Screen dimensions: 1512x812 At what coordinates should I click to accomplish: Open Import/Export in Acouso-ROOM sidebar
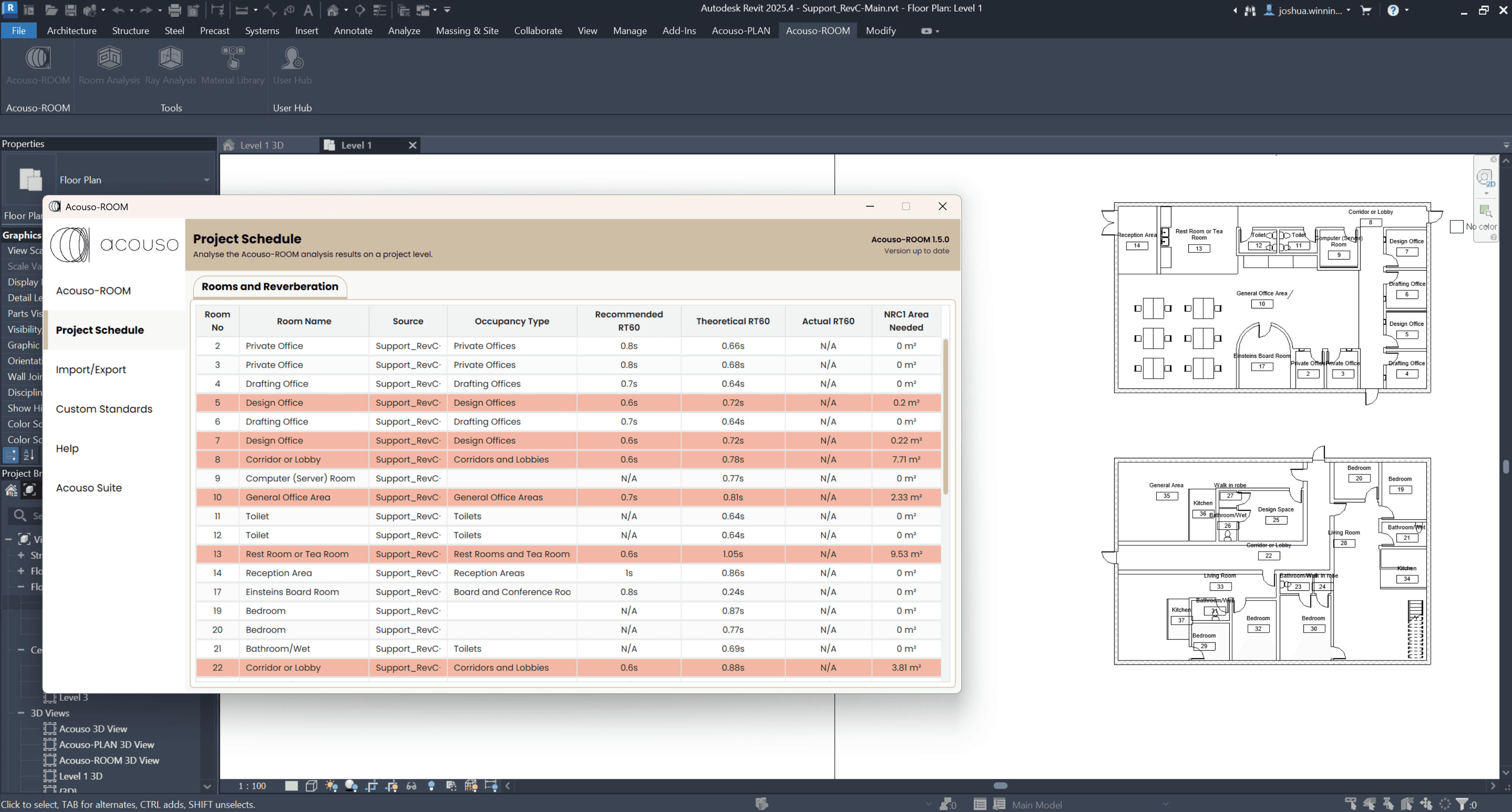tap(91, 369)
